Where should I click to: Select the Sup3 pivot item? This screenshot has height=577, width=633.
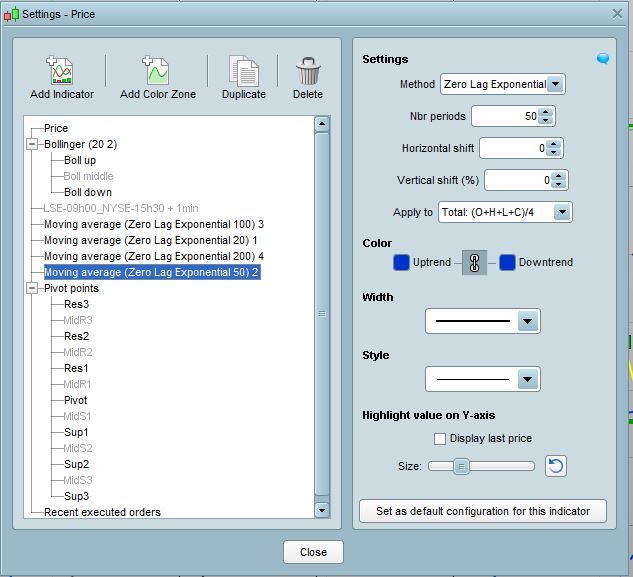pos(76,496)
